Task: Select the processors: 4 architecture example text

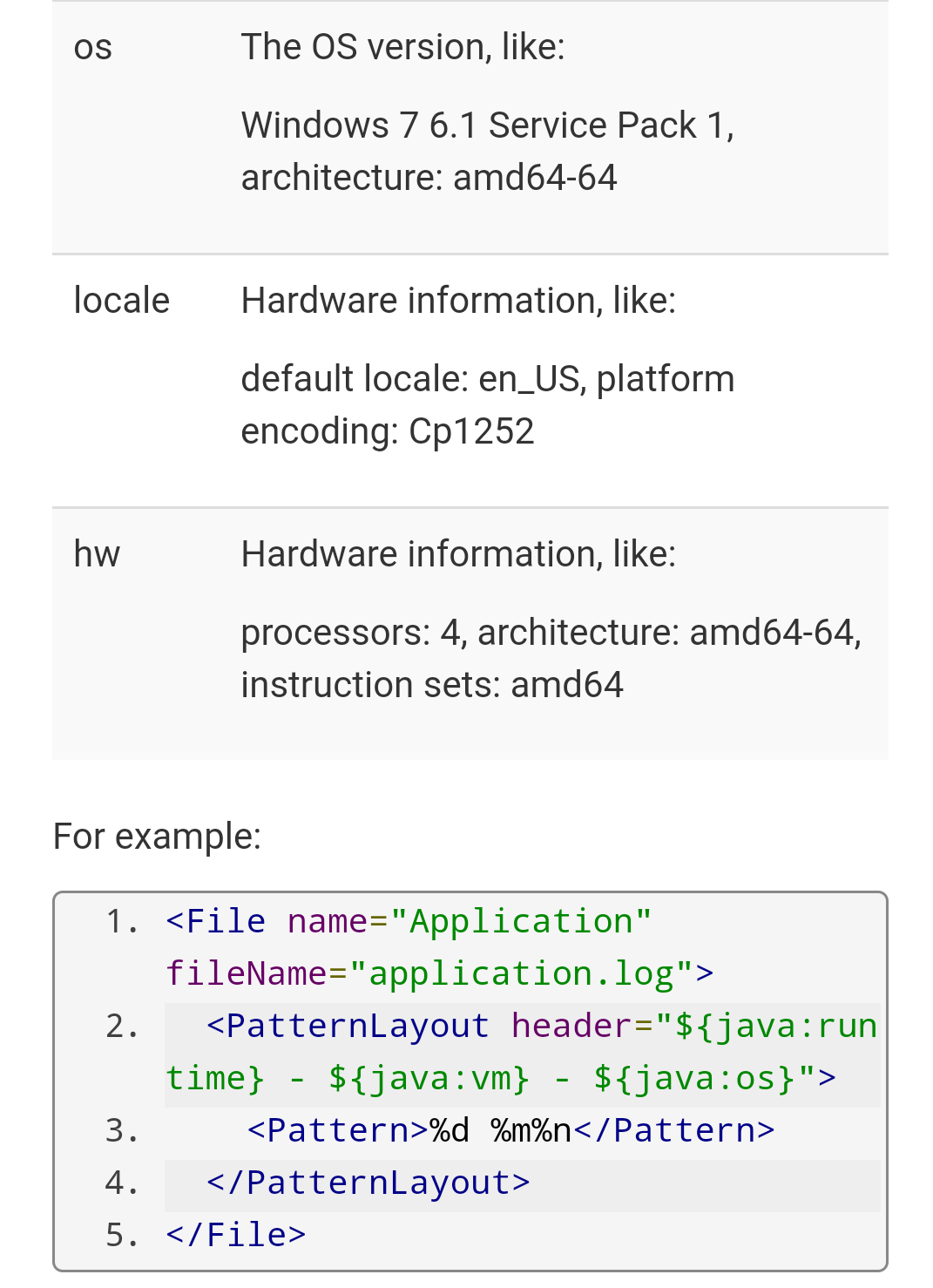Action: coord(551,659)
